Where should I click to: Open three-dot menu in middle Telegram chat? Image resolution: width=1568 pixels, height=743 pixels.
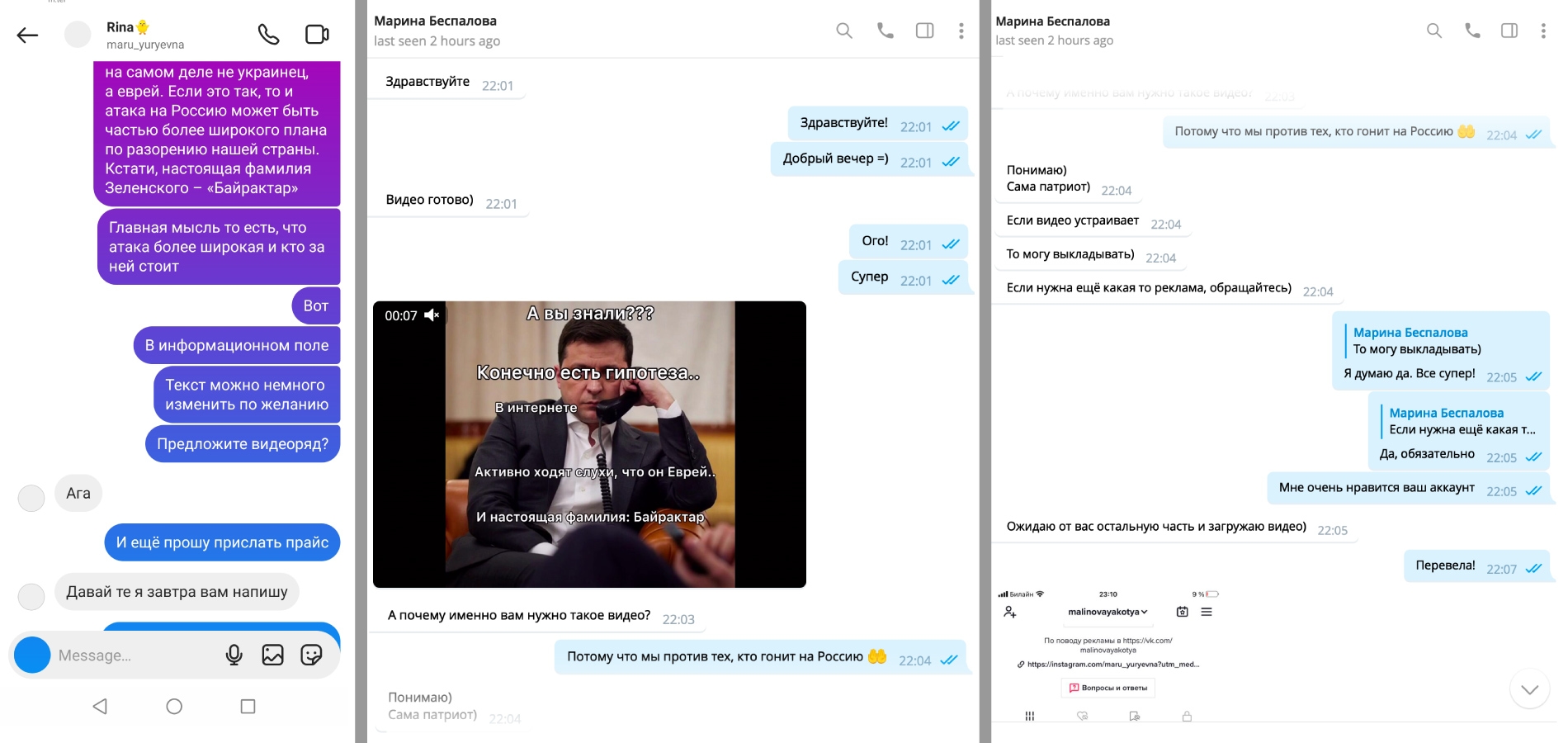point(961,31)
